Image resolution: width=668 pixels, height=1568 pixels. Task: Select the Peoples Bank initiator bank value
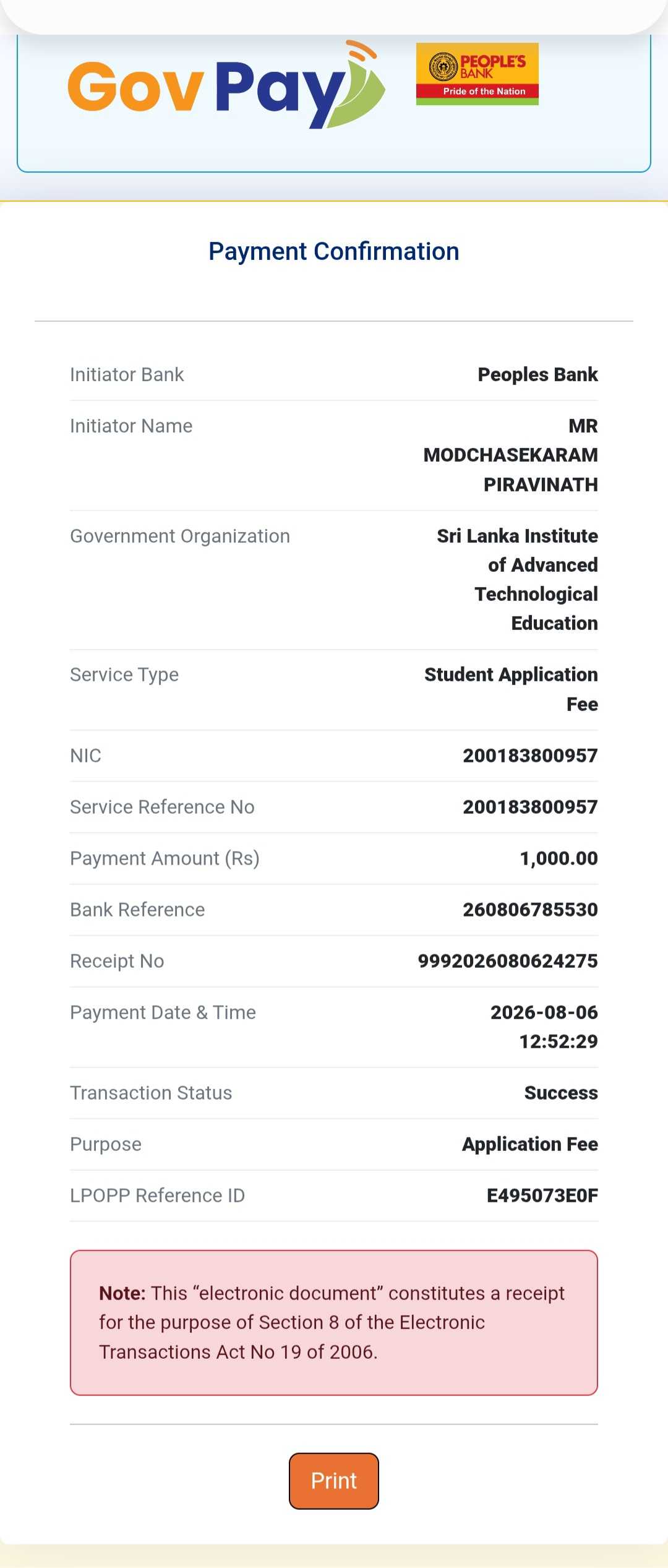pyautogui.click(x=537, y=374)
